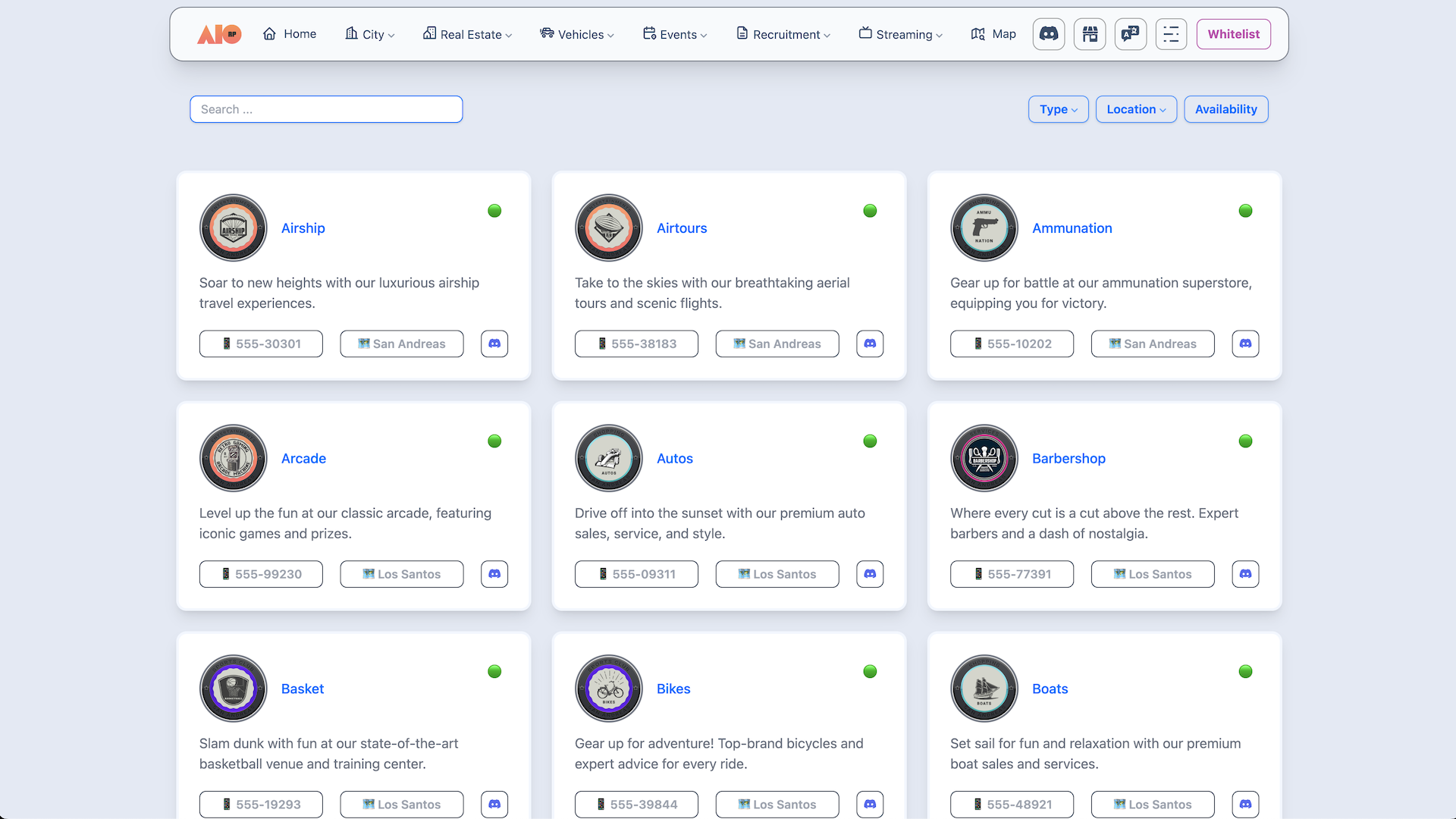Toggle the Availability filter
1456x819 pixels.
tap(1225, 109)
